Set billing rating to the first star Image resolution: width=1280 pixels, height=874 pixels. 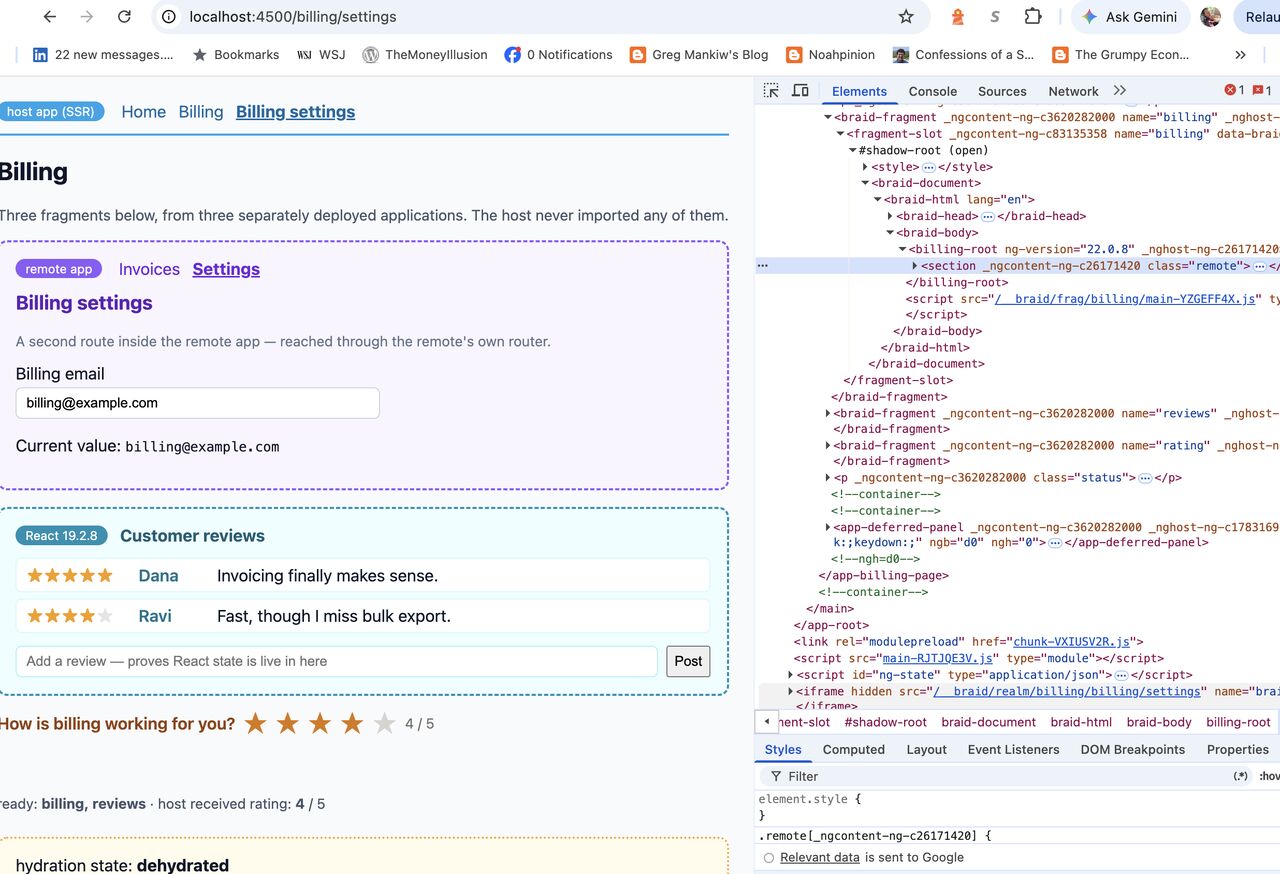pos(256,723)
